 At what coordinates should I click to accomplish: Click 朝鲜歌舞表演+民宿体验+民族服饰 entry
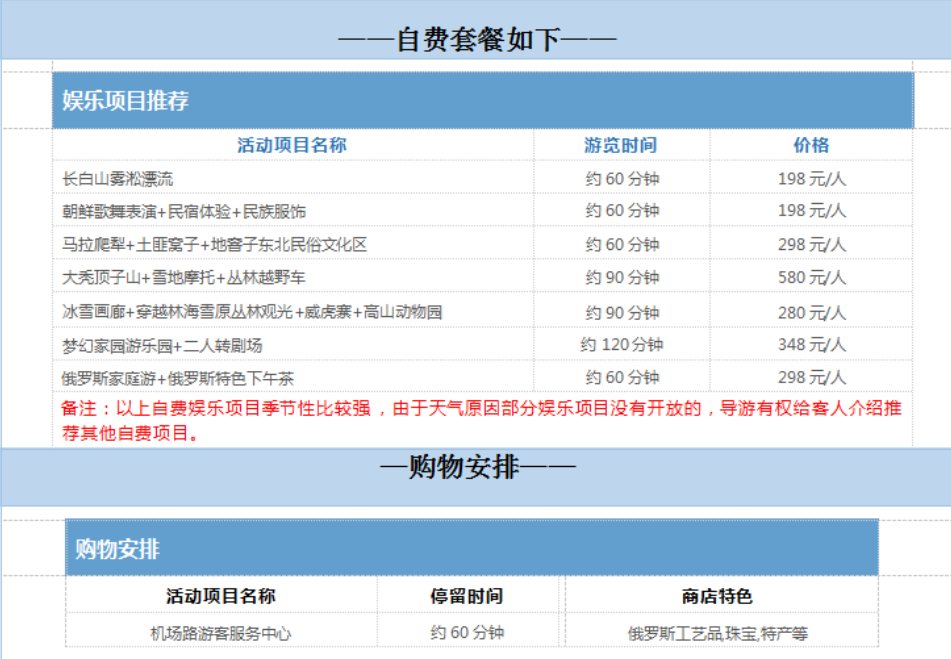click(x=184, y=212)
